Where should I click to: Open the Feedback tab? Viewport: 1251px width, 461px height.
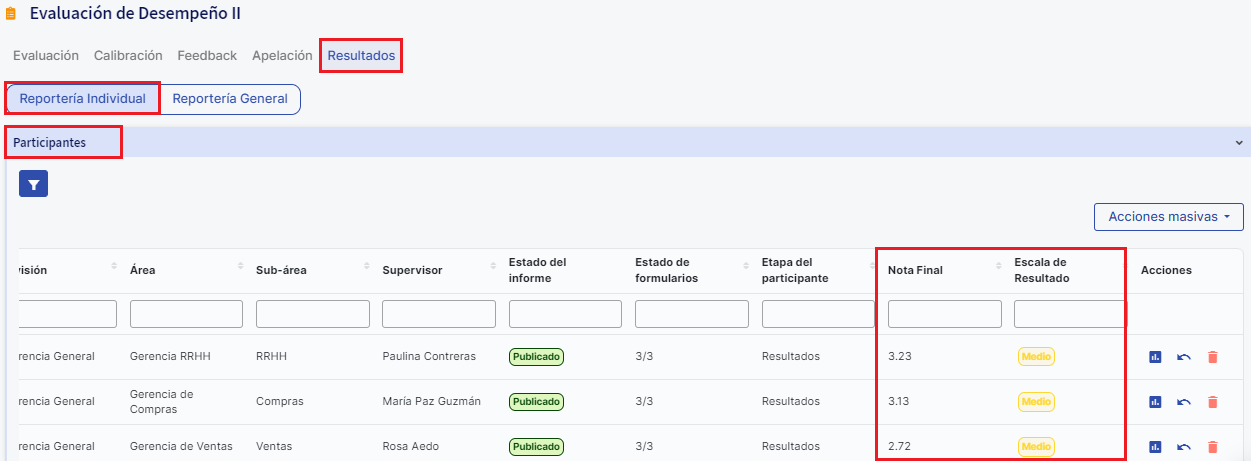tap(207, 56)
